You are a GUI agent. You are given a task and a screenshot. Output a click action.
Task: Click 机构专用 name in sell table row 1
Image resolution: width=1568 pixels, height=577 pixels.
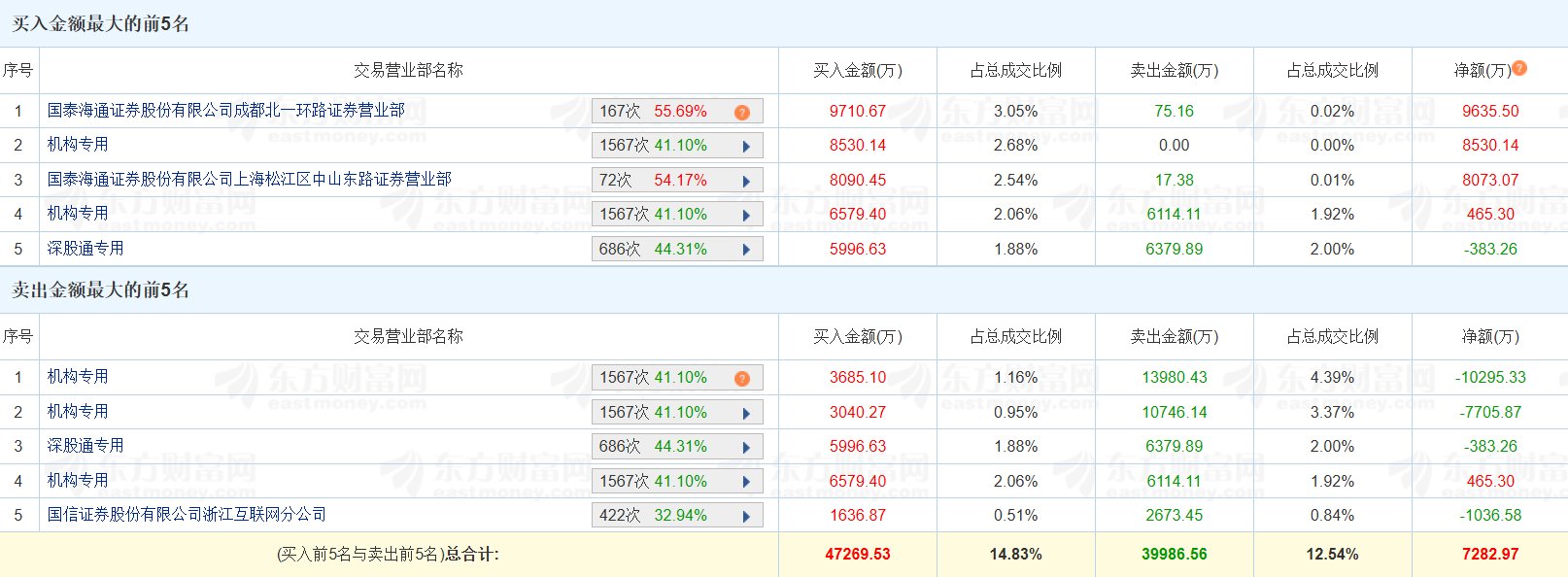pos(78,377)
